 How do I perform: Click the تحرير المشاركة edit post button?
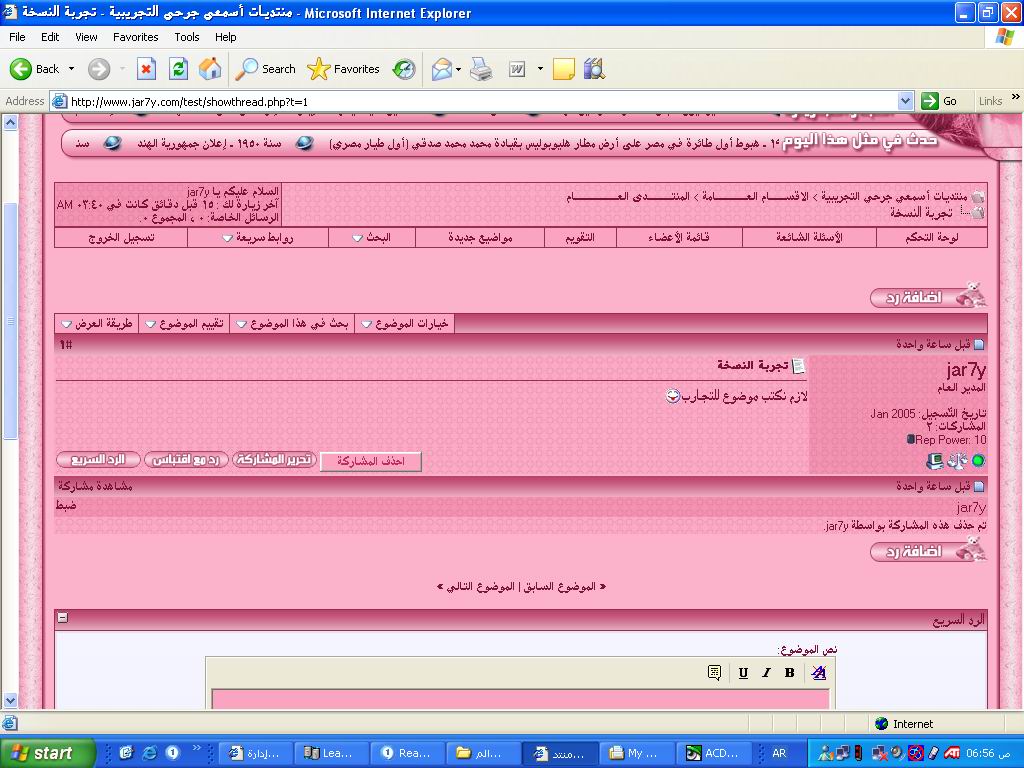click(274, 460)
